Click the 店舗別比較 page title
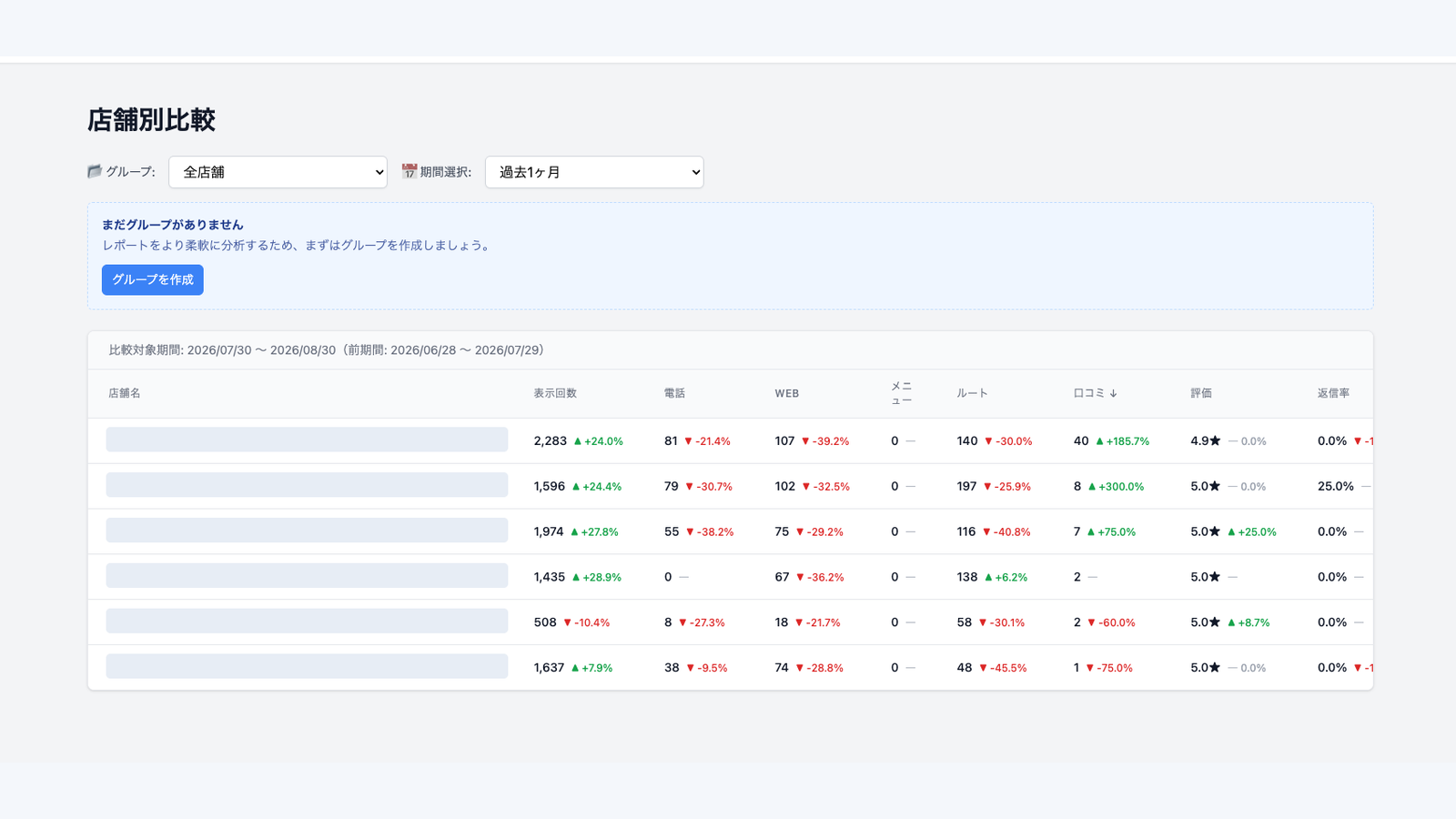This screenshot has width=1456, height=819. pos(151,120)
